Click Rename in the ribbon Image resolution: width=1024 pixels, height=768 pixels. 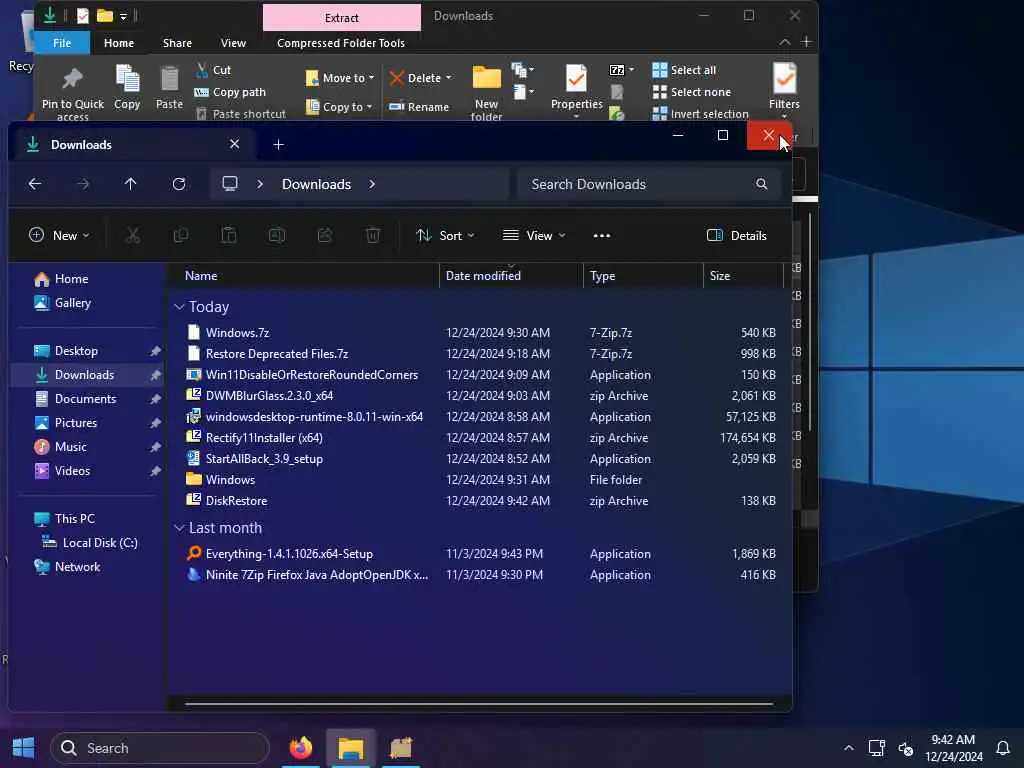click(419, 107)
